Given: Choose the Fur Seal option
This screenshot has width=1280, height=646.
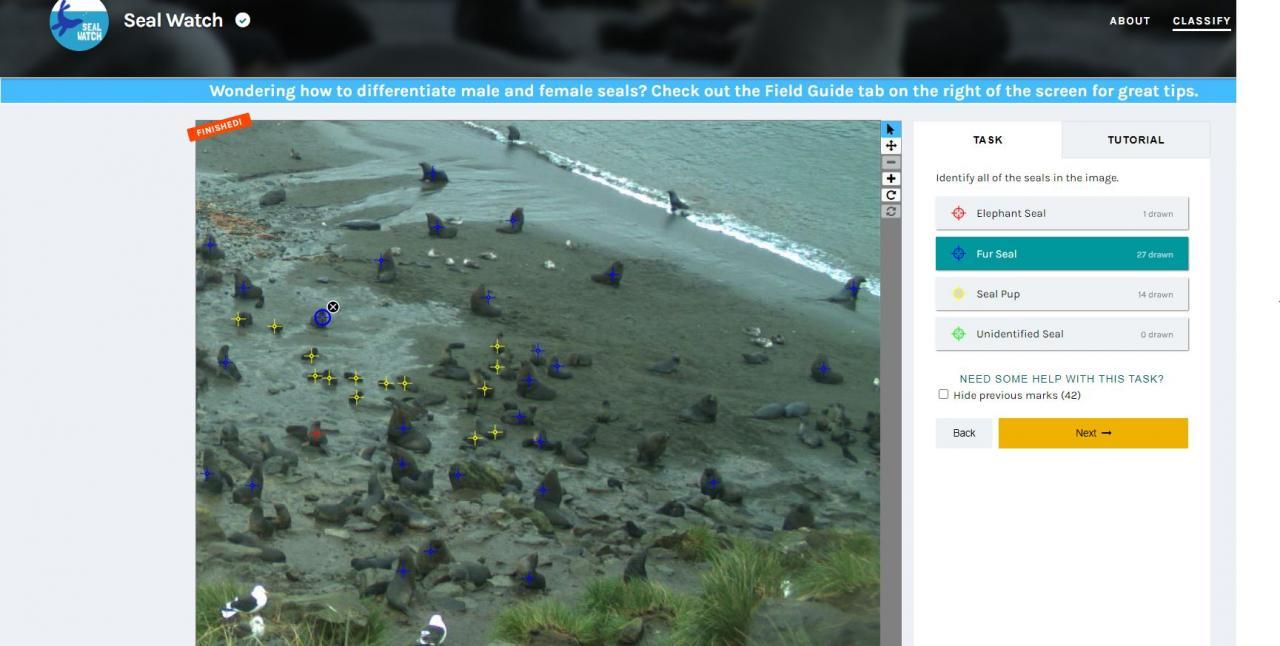Looking at the screenshot, I should [1062, 254].
